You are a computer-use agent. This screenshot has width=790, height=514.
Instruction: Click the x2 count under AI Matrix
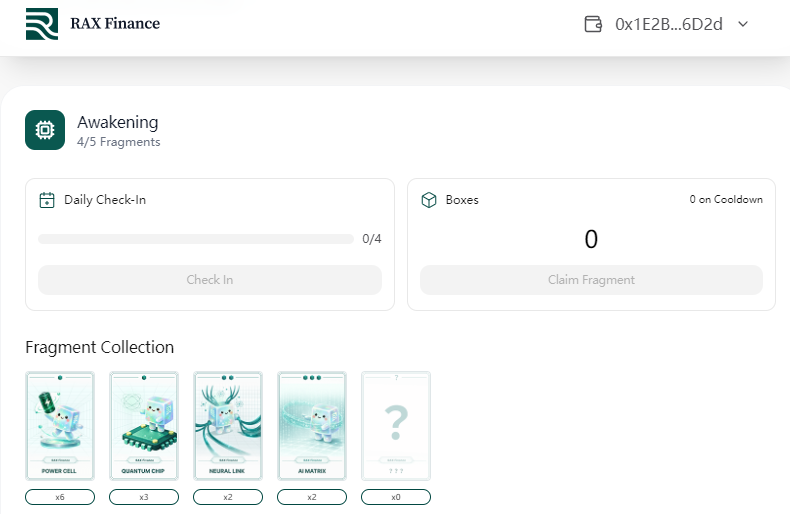click(312, 497)
